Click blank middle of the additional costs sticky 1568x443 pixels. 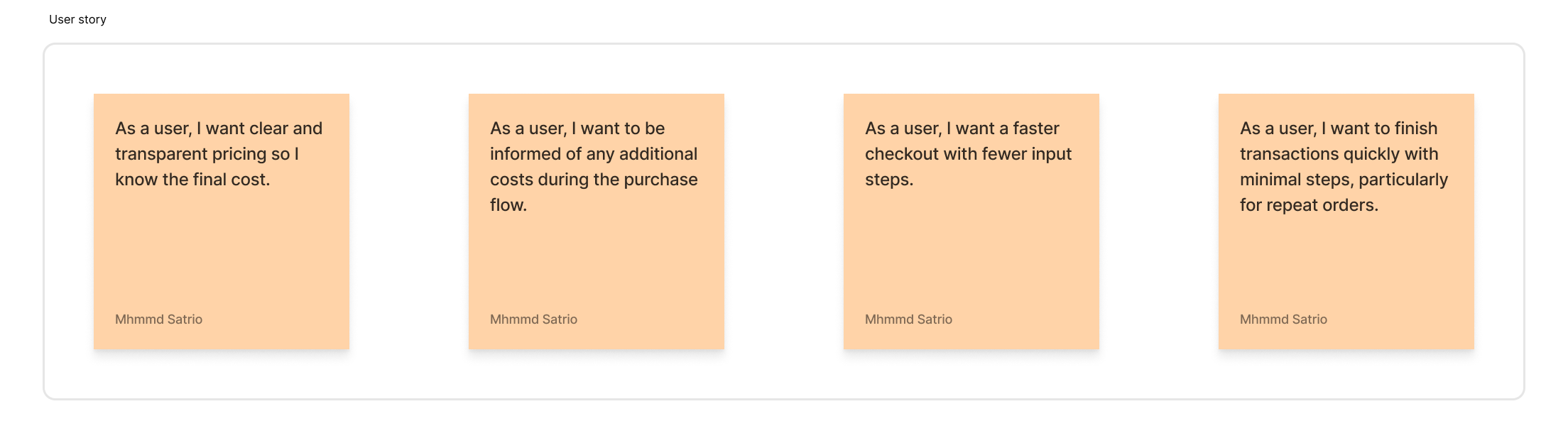pos(597,263)
